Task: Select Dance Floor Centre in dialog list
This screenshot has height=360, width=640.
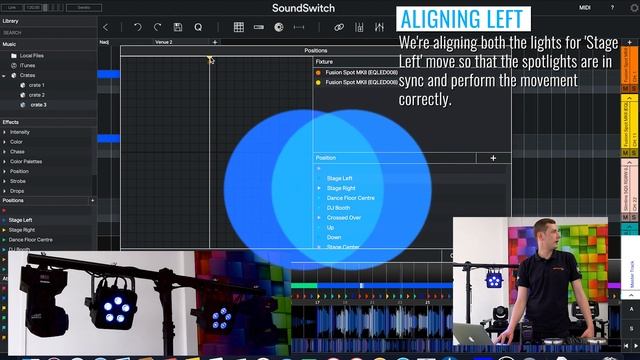Action: tap(351, 198)
